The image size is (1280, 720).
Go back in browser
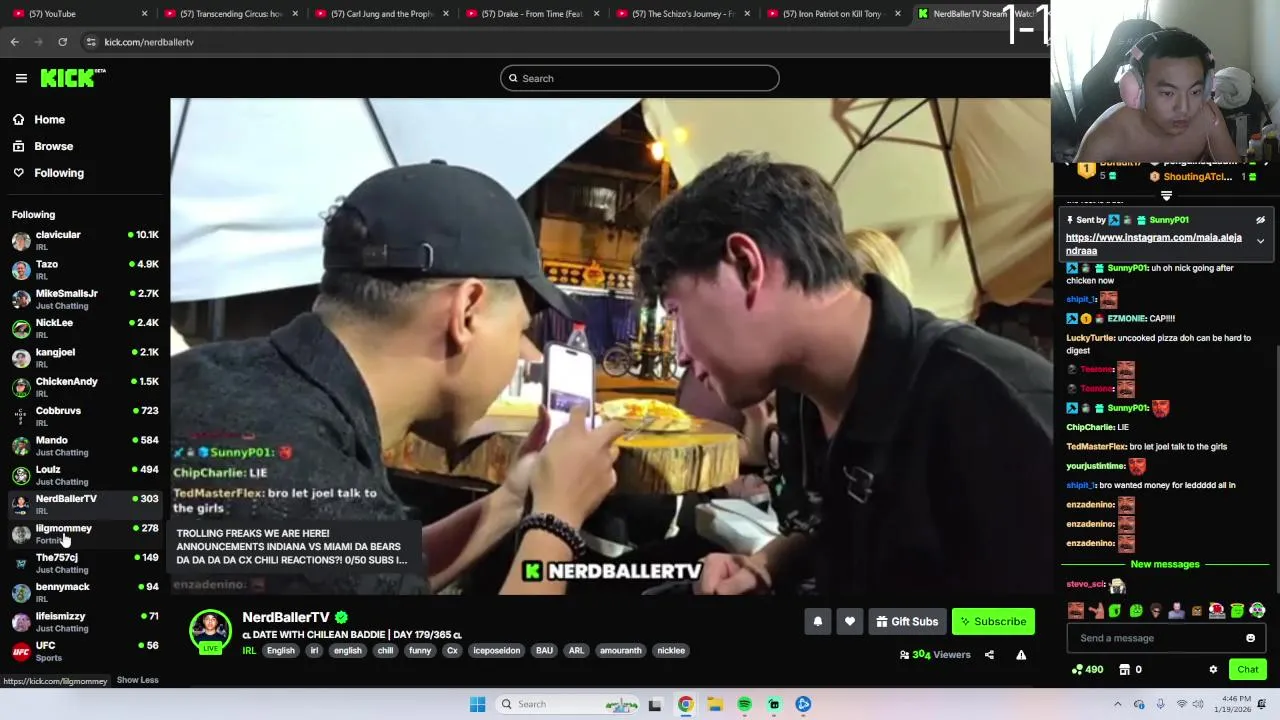[14, 42]
